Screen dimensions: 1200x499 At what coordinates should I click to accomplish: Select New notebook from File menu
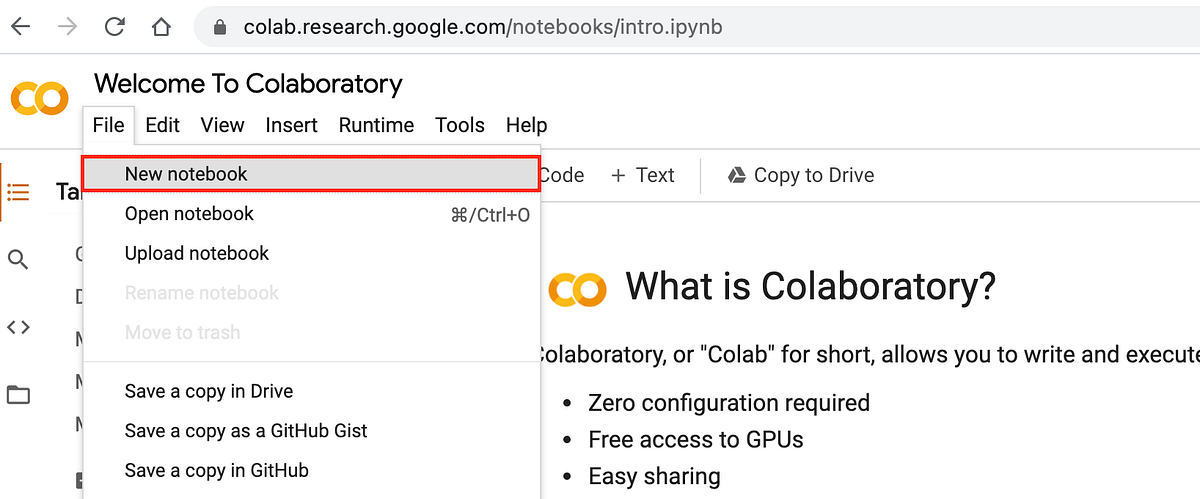pos(186,174)
